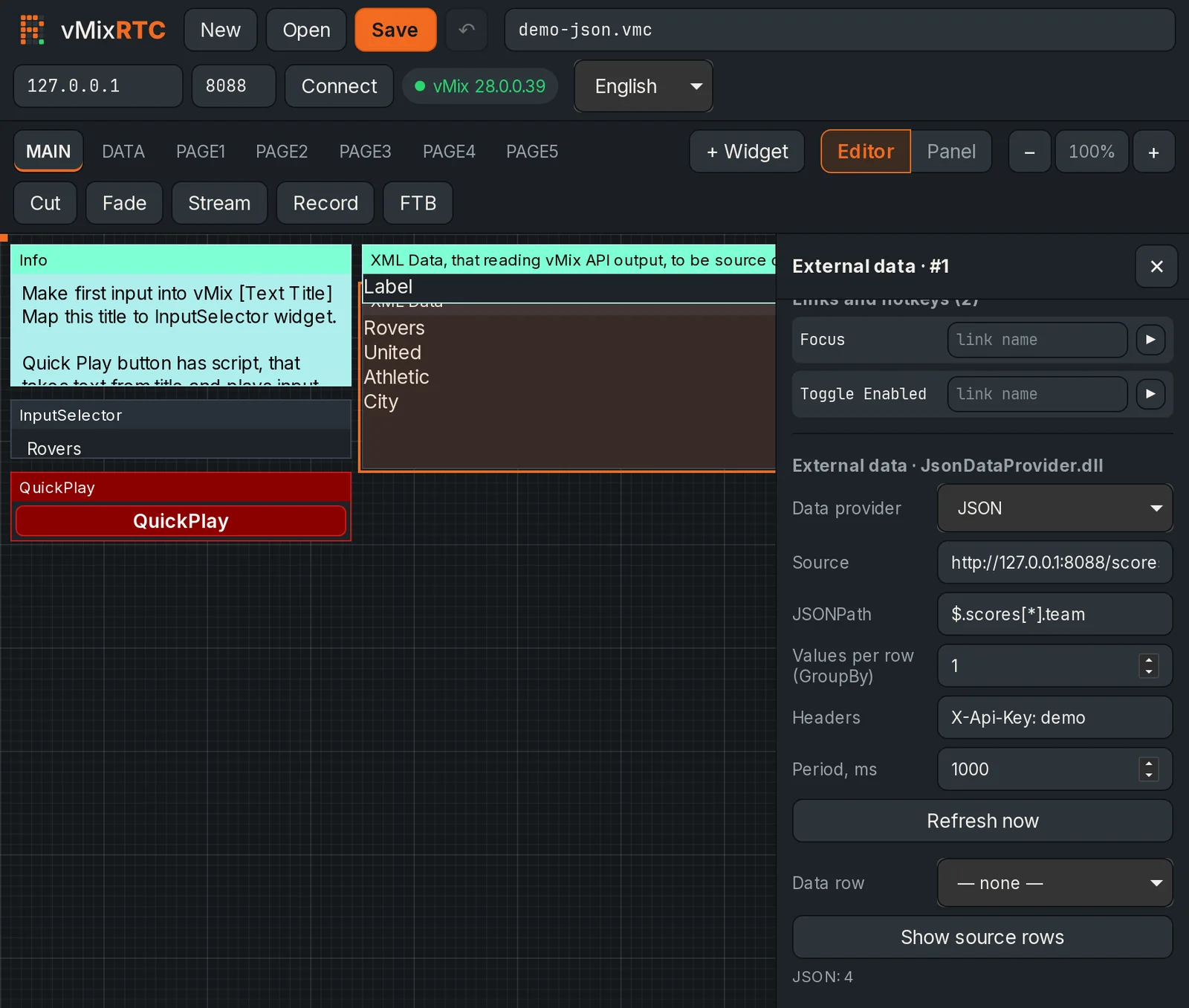Click the Fade button

(x=124, y=203)
